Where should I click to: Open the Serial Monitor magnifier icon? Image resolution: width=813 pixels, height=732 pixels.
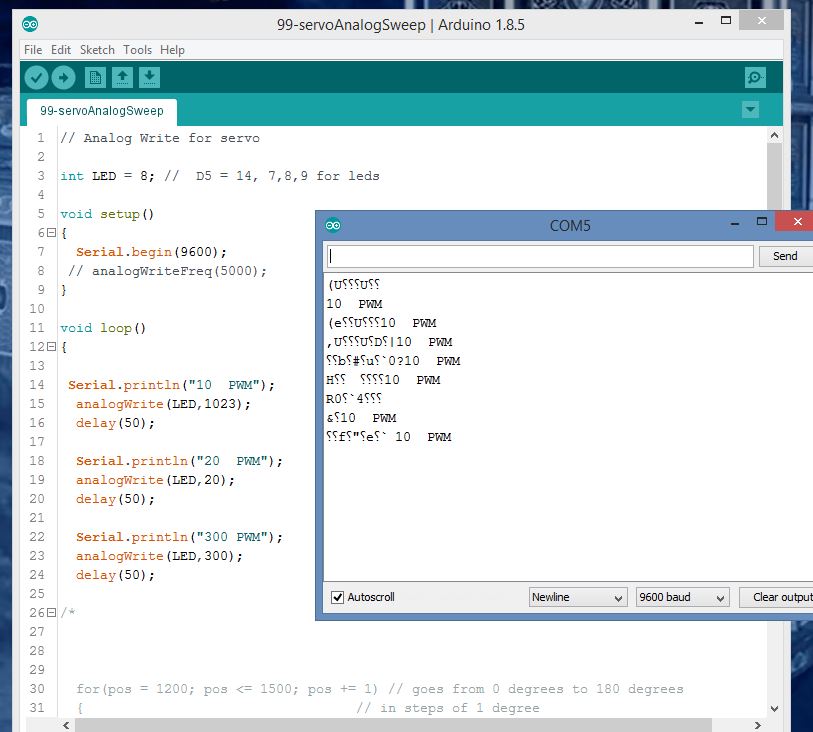(756, 76)
